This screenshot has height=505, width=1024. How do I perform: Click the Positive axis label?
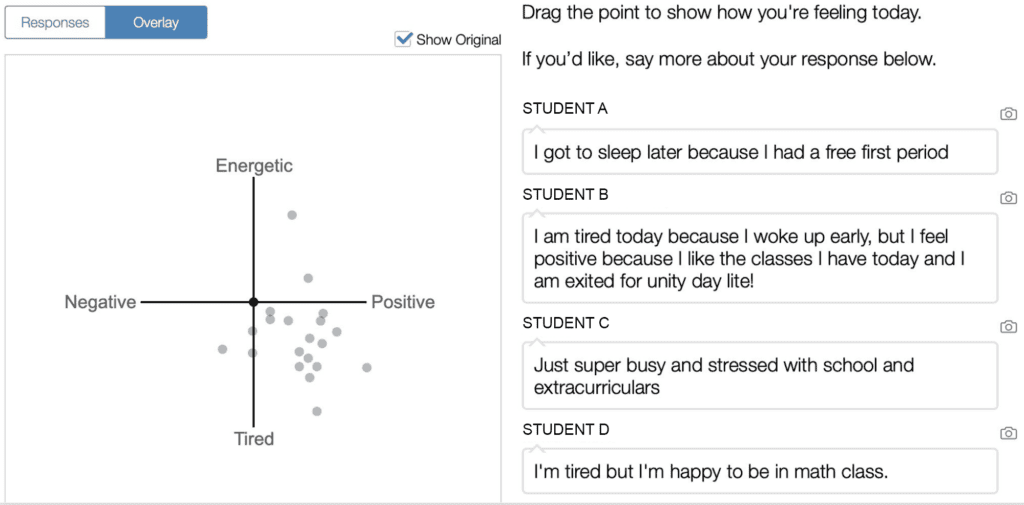403,302
